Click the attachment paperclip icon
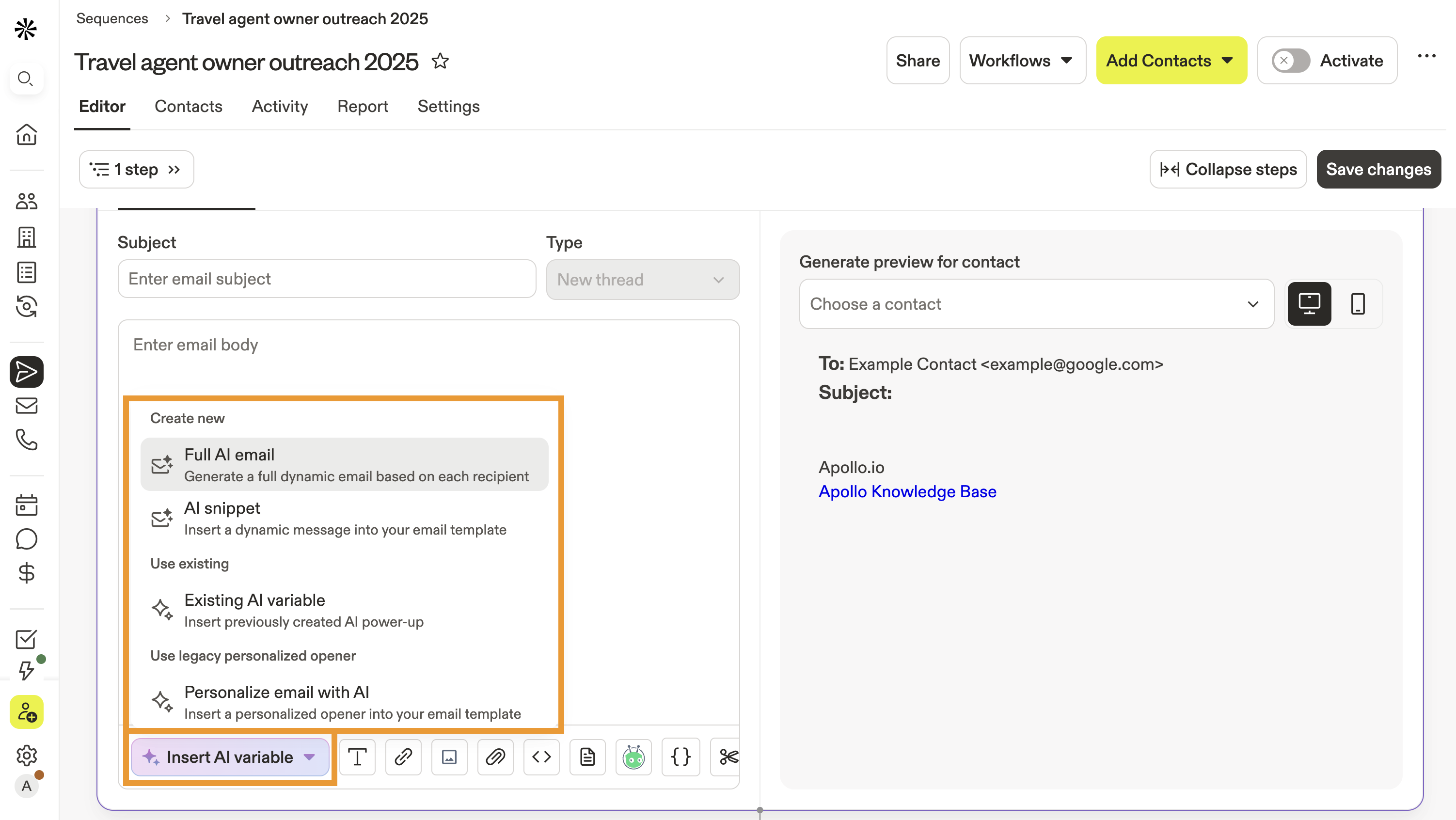Screen dimensions: 1456x820 (x=495, y=757)
